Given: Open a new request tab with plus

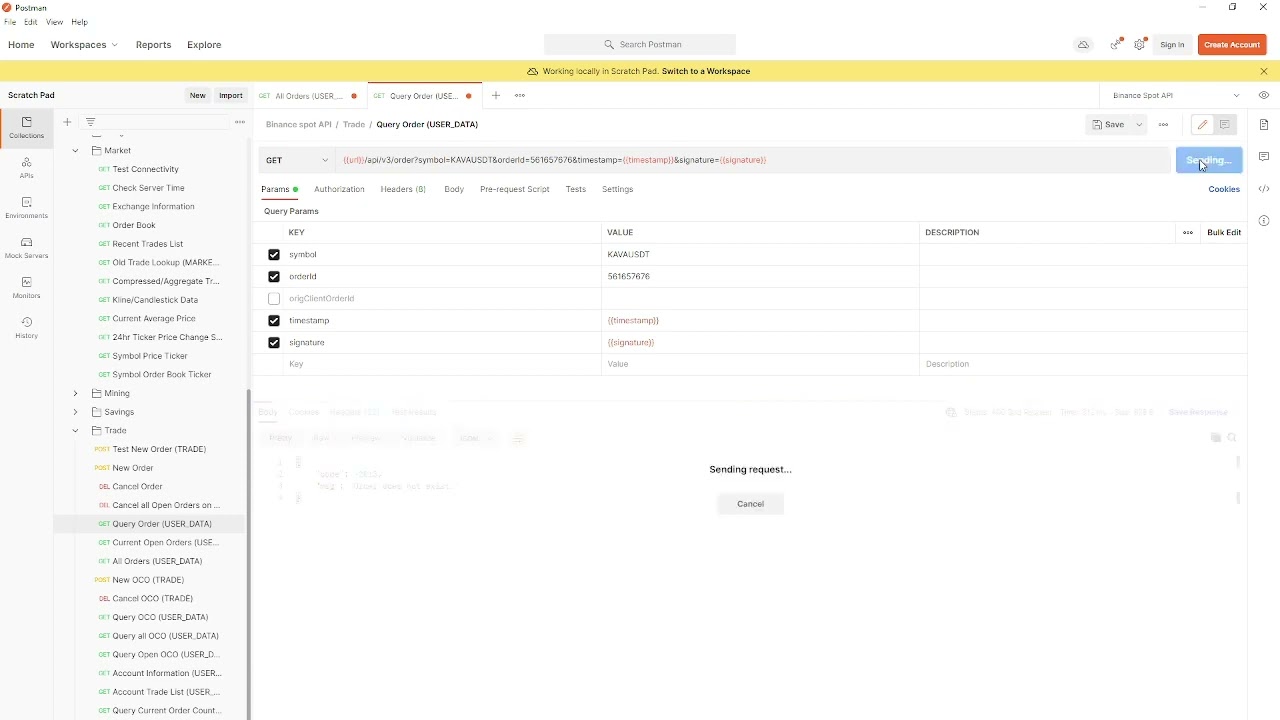Looking at the screenshot, I should (496, 96).
